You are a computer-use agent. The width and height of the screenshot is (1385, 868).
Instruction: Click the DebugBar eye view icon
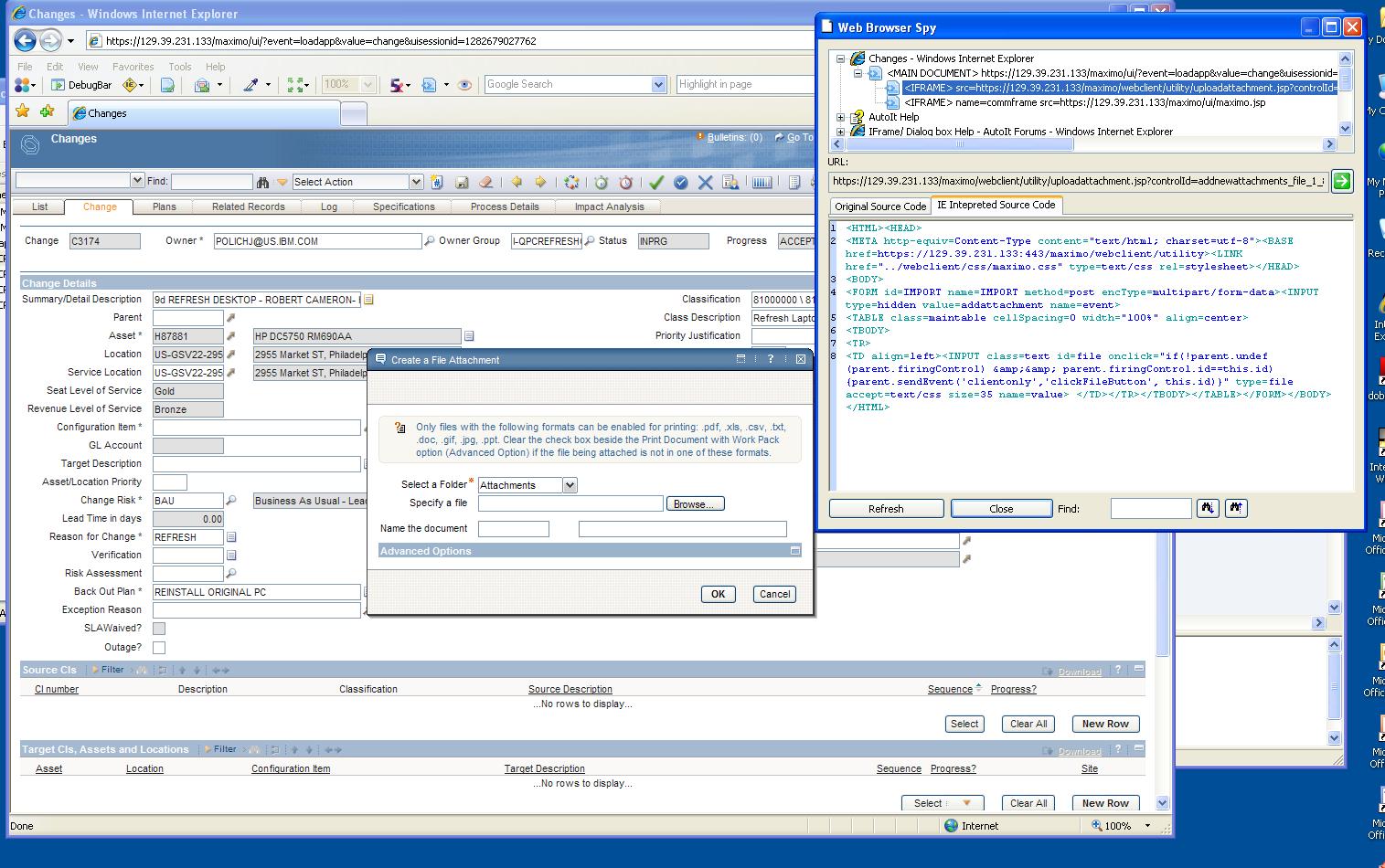click(464, 84)
